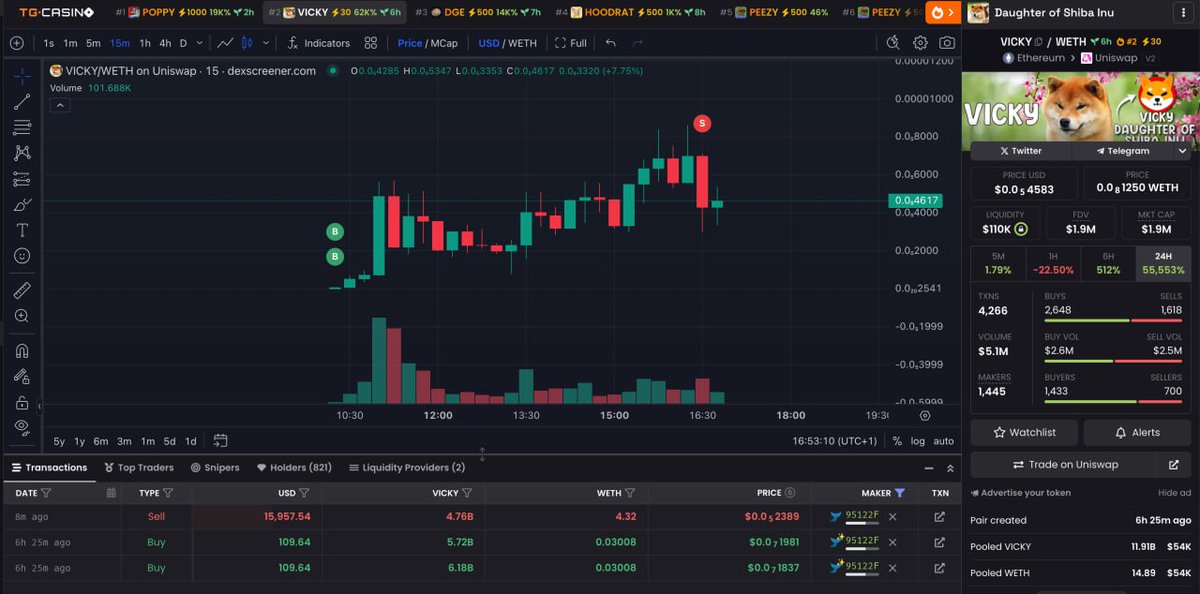The image size is (1200, 594).
Task: Toggle price column USD/WETH switch
Action: pos(790,493)
